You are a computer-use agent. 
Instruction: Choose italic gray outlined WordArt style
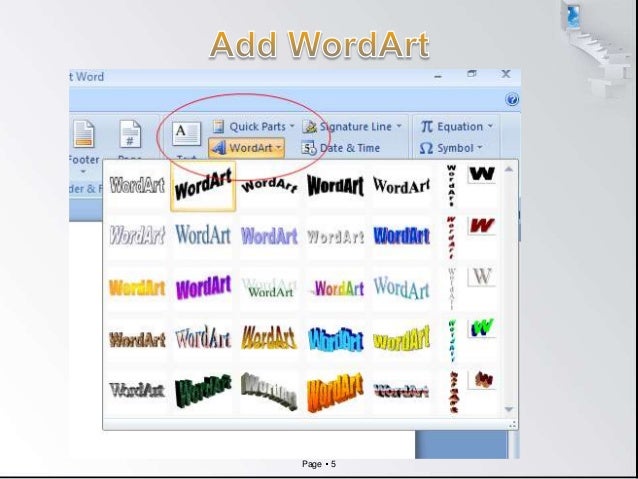click(x=137, y=236)
